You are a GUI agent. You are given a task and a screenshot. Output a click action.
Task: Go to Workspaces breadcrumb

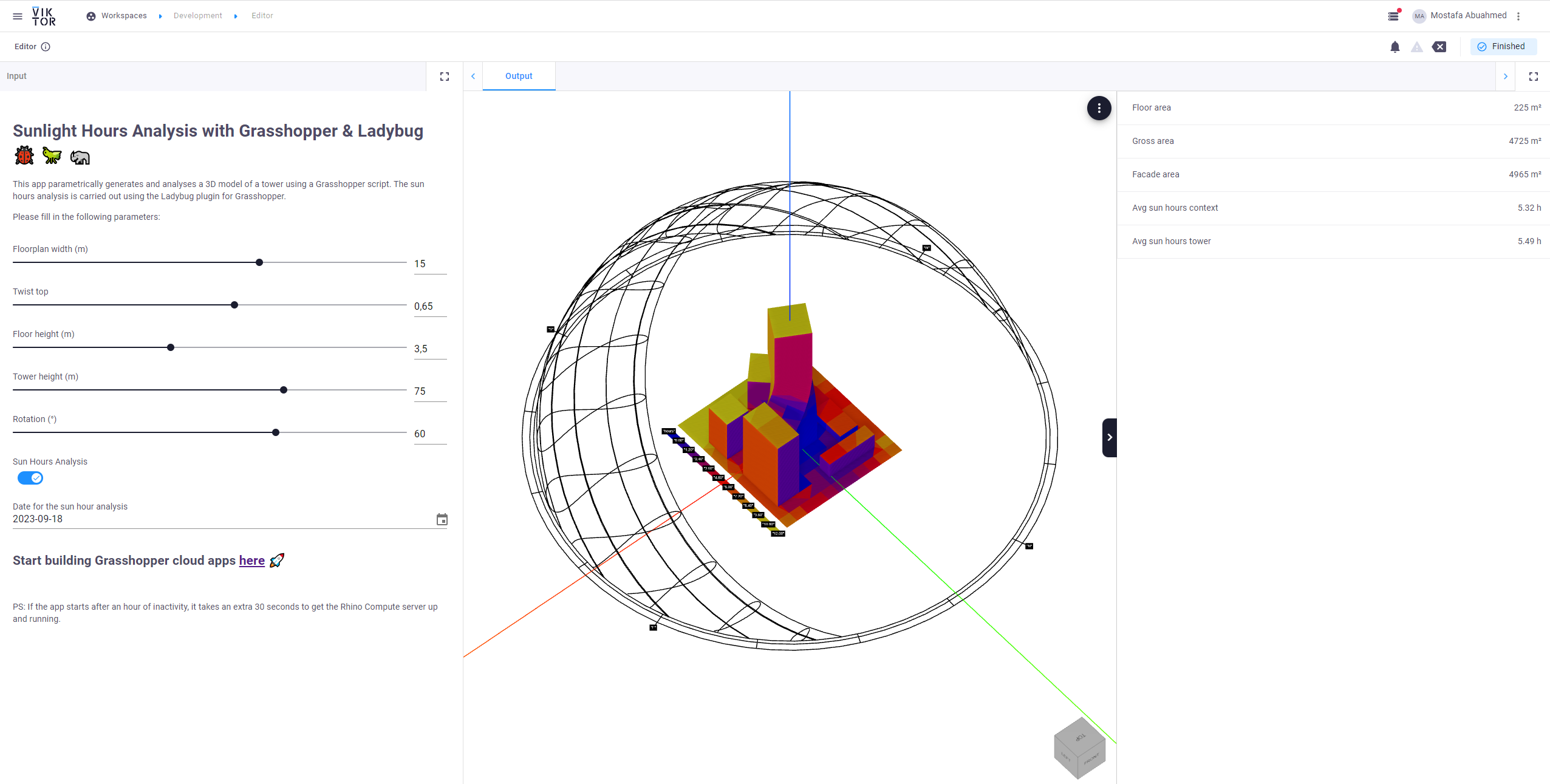[123, 16]
